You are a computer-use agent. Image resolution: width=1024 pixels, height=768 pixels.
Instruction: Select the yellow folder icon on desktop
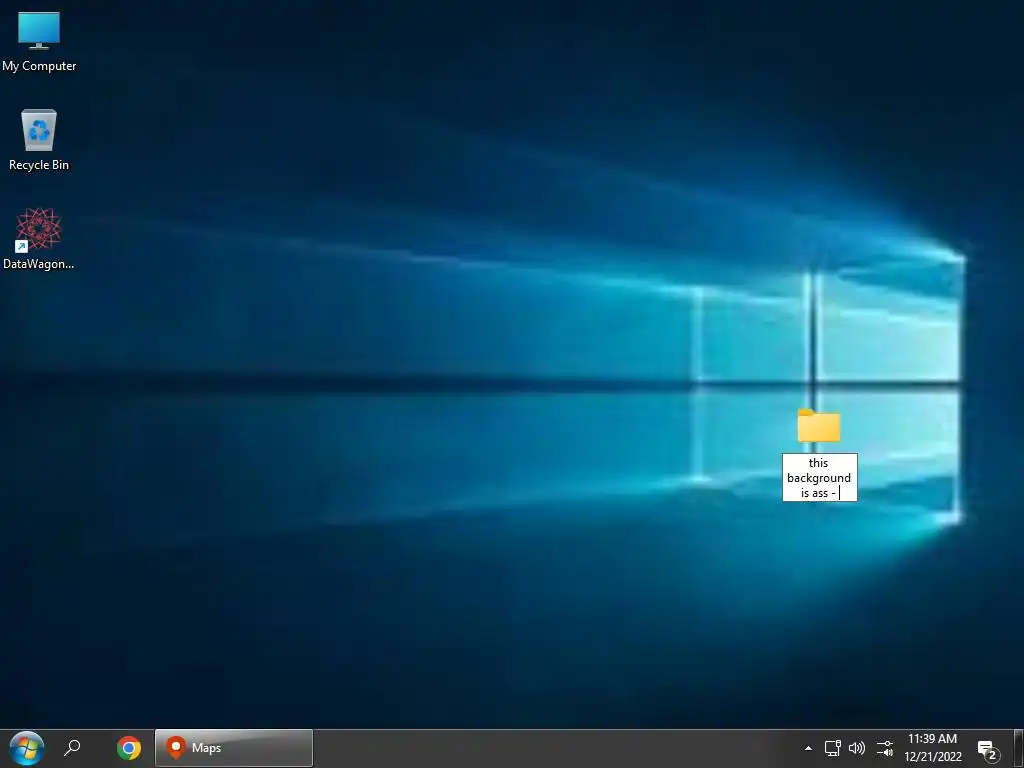point(818,426)
